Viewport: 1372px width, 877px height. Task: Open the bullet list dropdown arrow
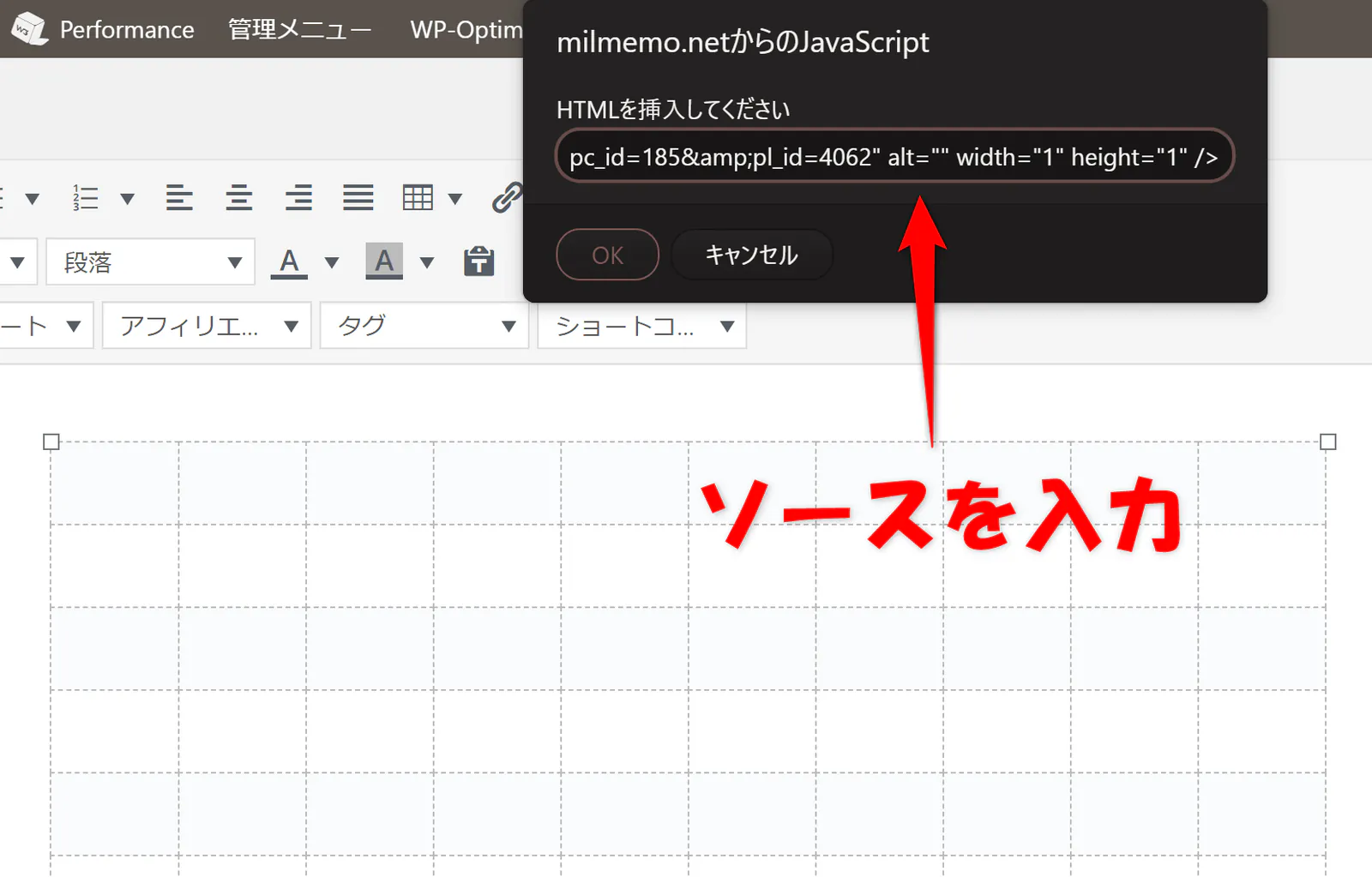click(x=33, y=199)
